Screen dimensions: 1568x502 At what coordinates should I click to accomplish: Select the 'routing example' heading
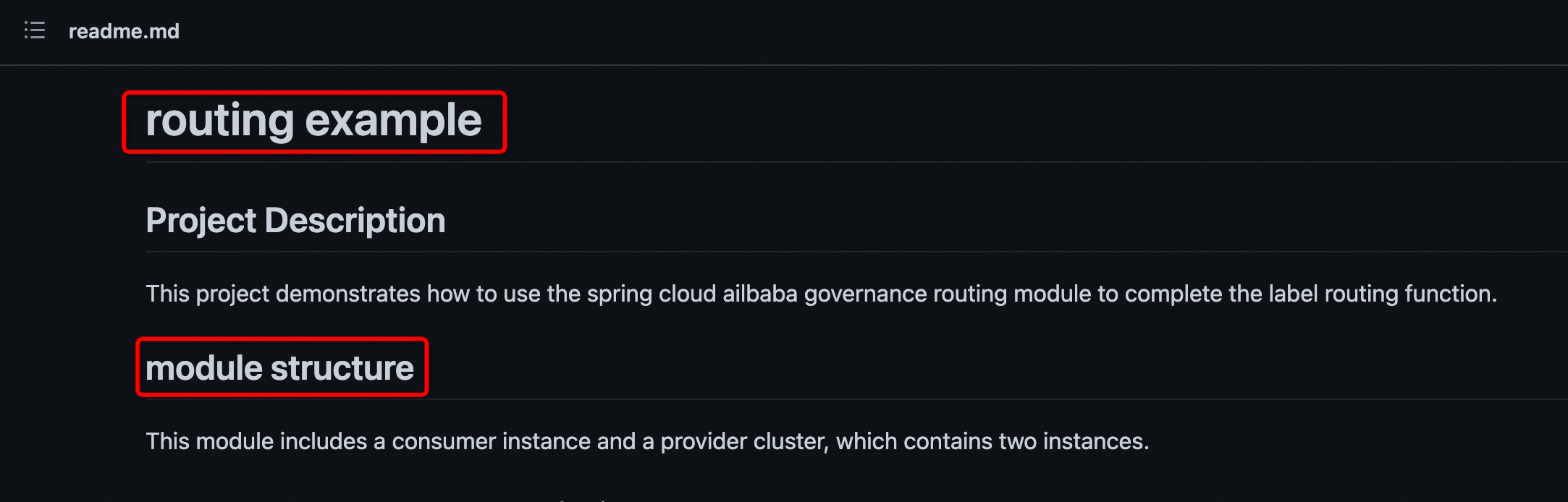pos(313,120)
